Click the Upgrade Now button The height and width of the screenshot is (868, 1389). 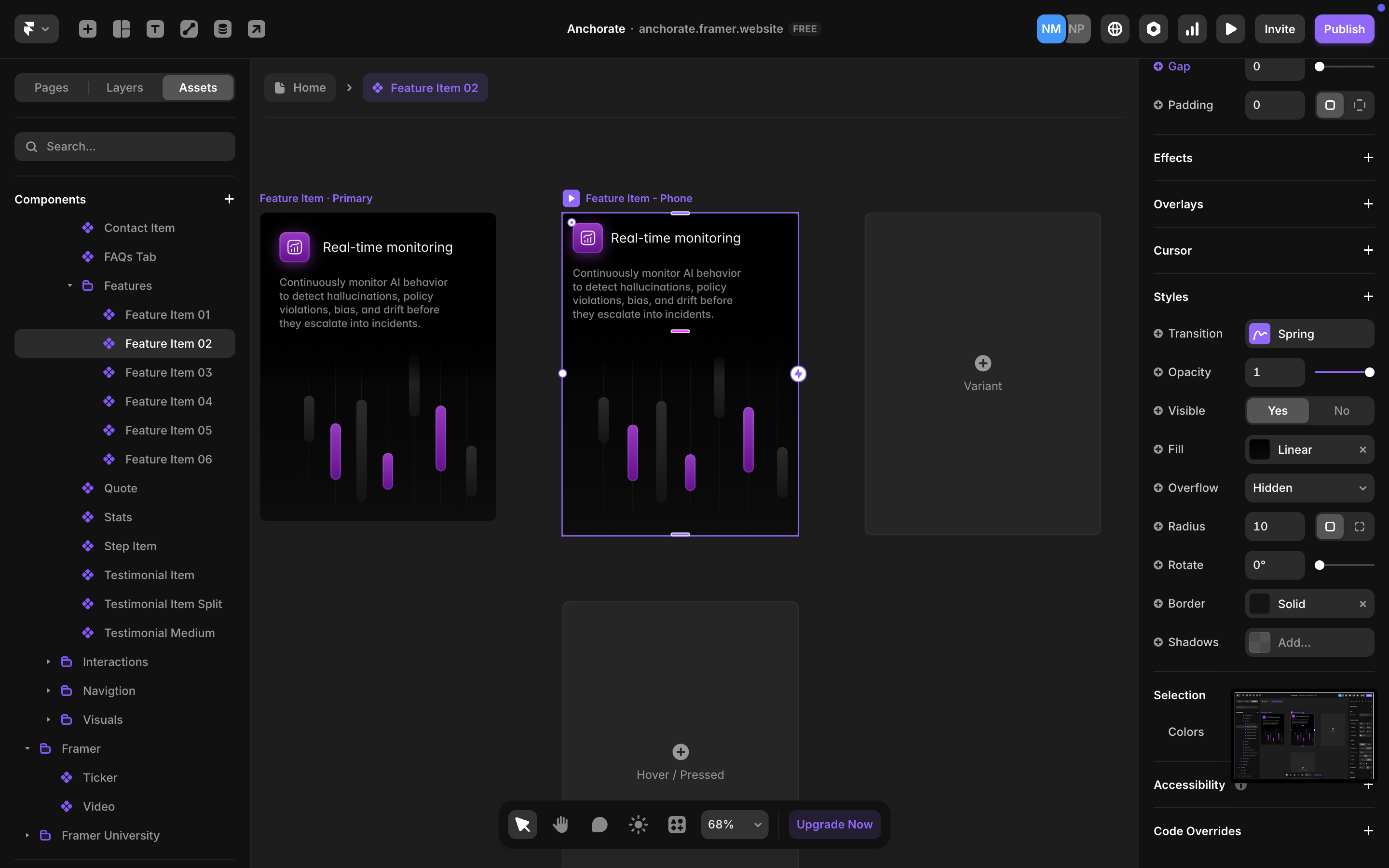(x=834, y=825)
